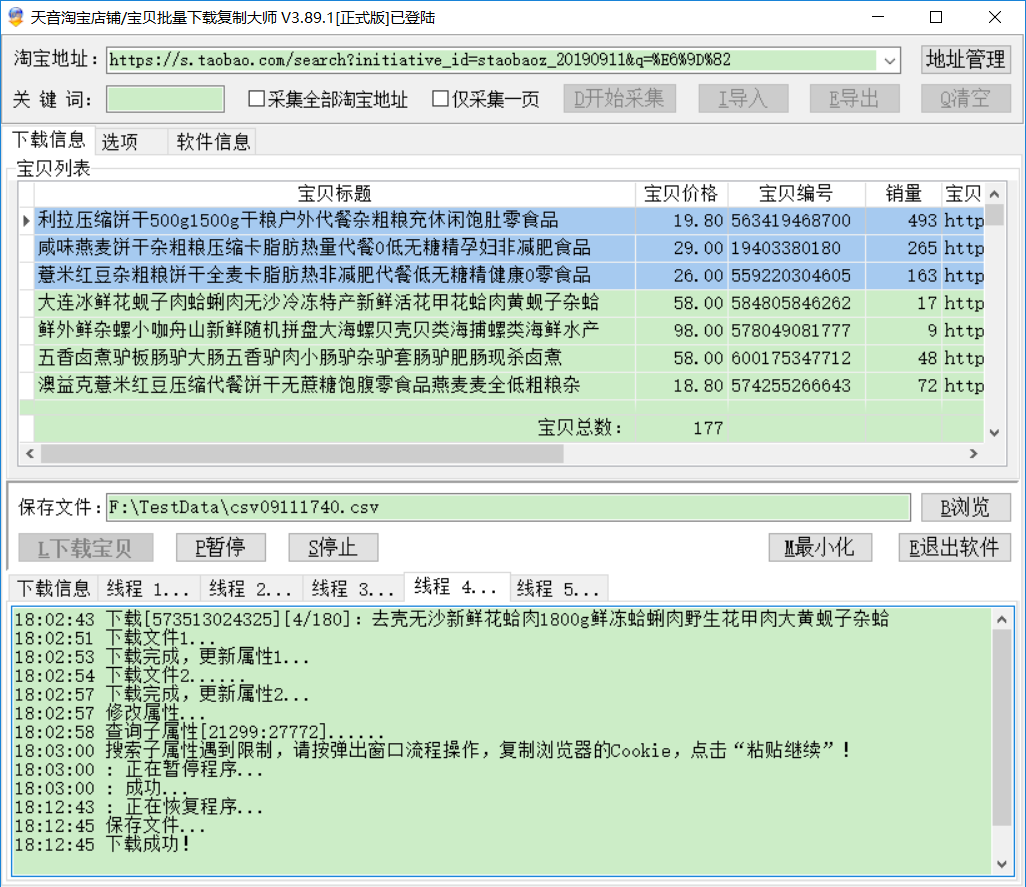Switch to the 选项 tab

click(x=120, y=142)
